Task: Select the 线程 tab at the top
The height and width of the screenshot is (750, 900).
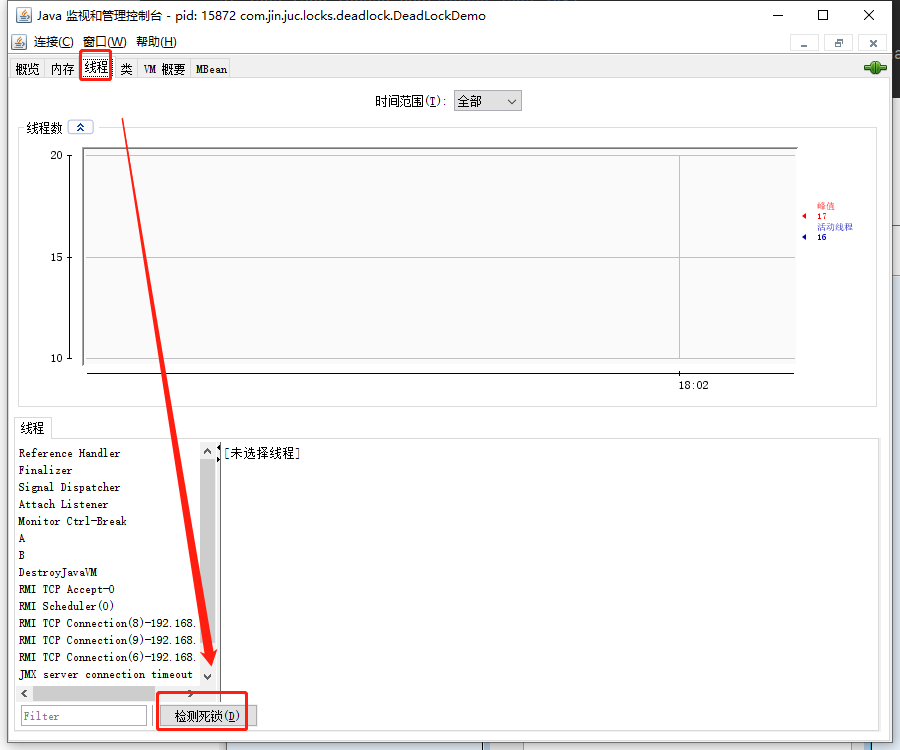Action: pos(96,68)
